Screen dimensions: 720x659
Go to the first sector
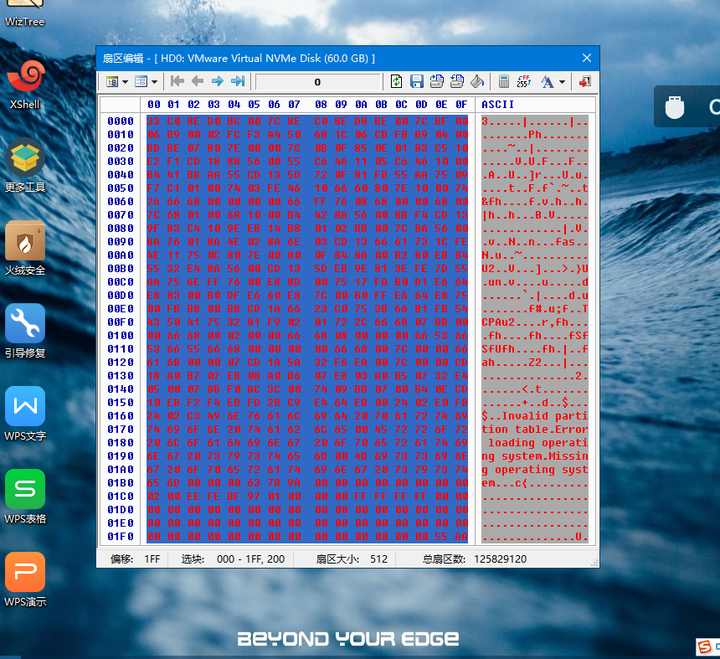coord(178,81)
